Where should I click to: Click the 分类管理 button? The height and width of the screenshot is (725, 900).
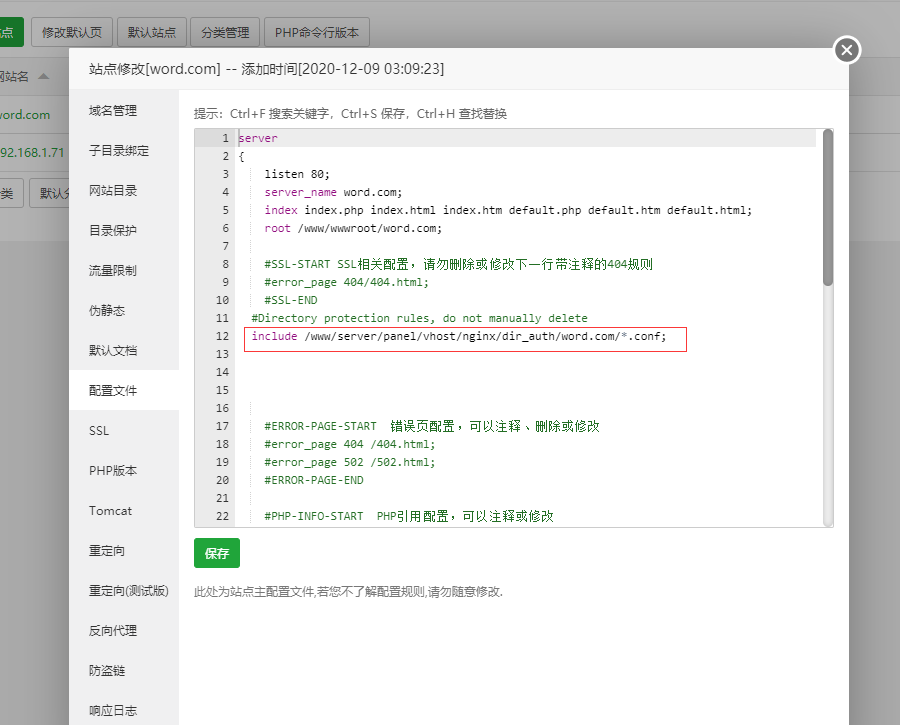pos(225,32)
